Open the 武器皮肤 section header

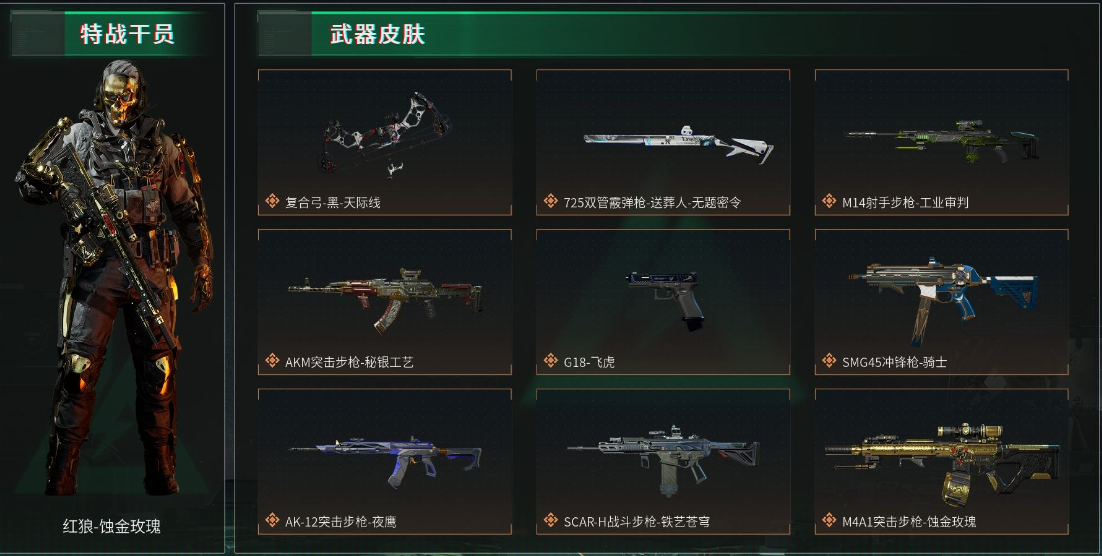pos(377,34)
